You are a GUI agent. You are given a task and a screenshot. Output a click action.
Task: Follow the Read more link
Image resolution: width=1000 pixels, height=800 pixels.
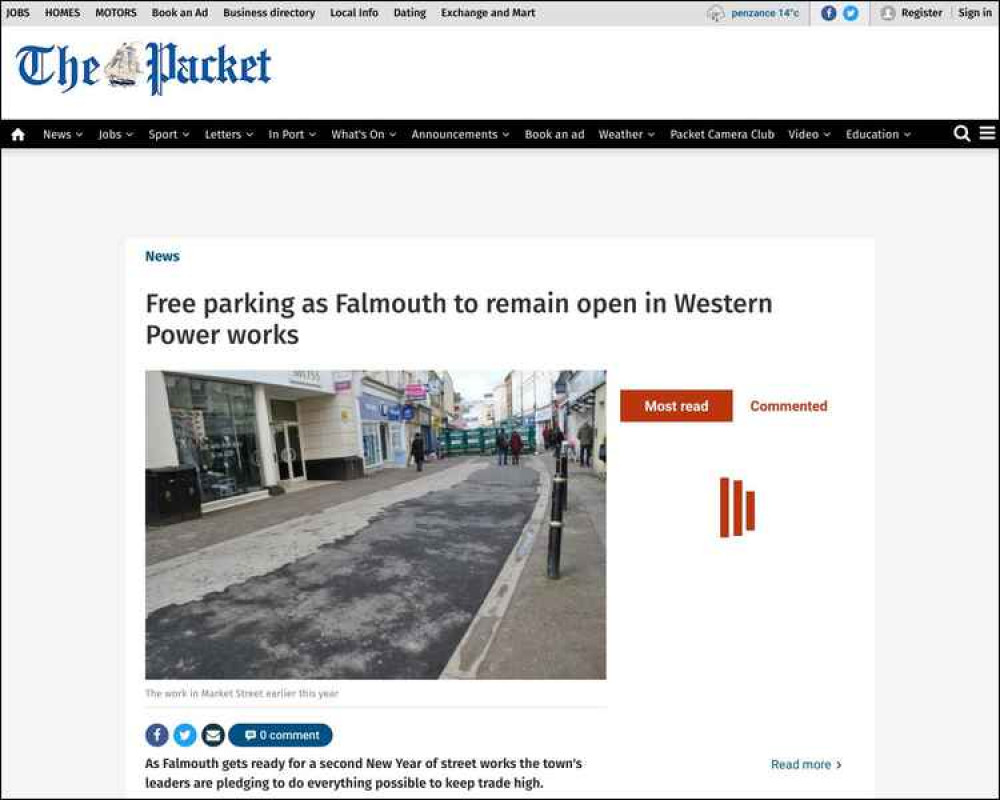click(x=806, y=764)
